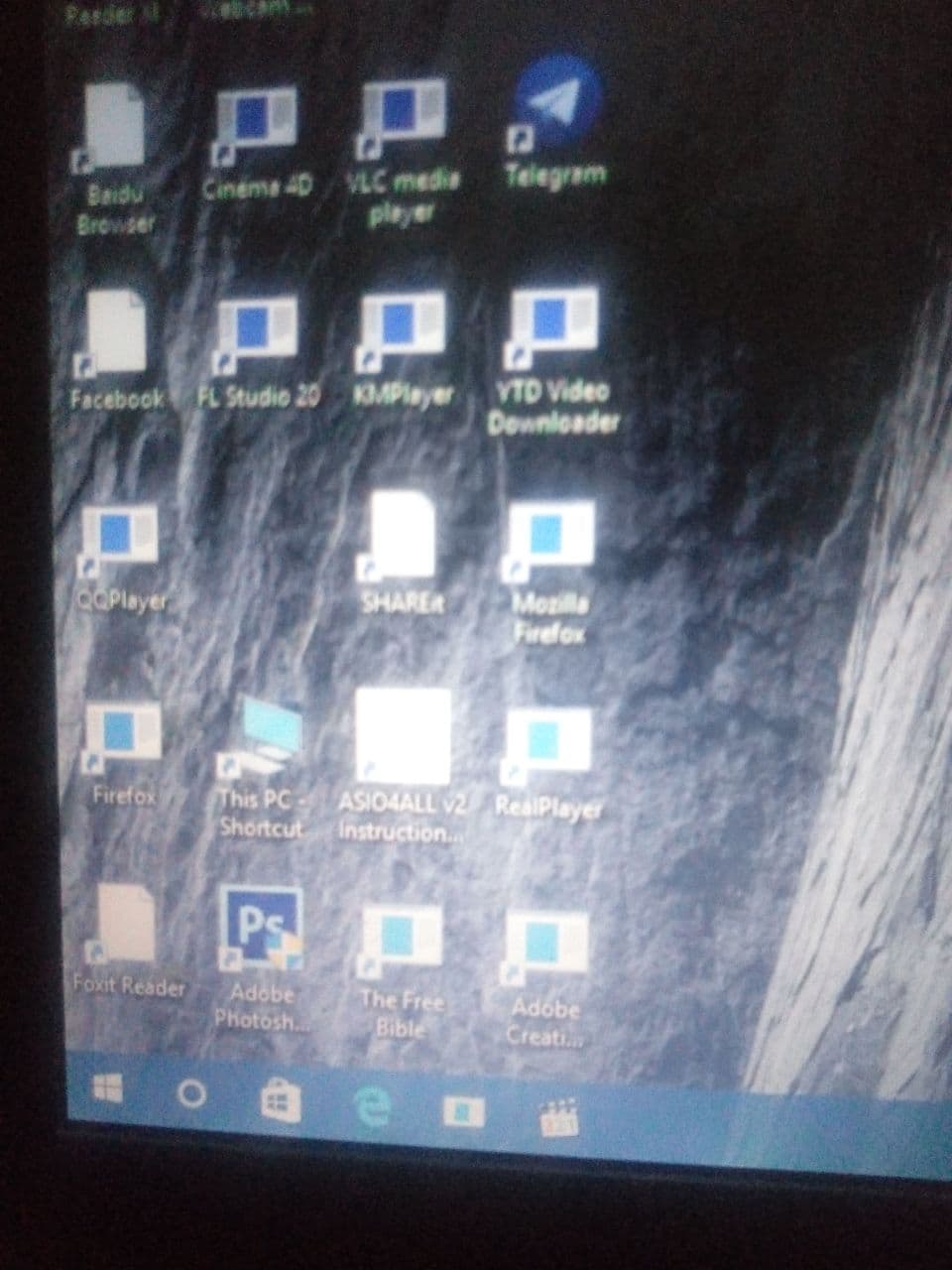Select the YTD Video Downloader icon

pos(553,328)
